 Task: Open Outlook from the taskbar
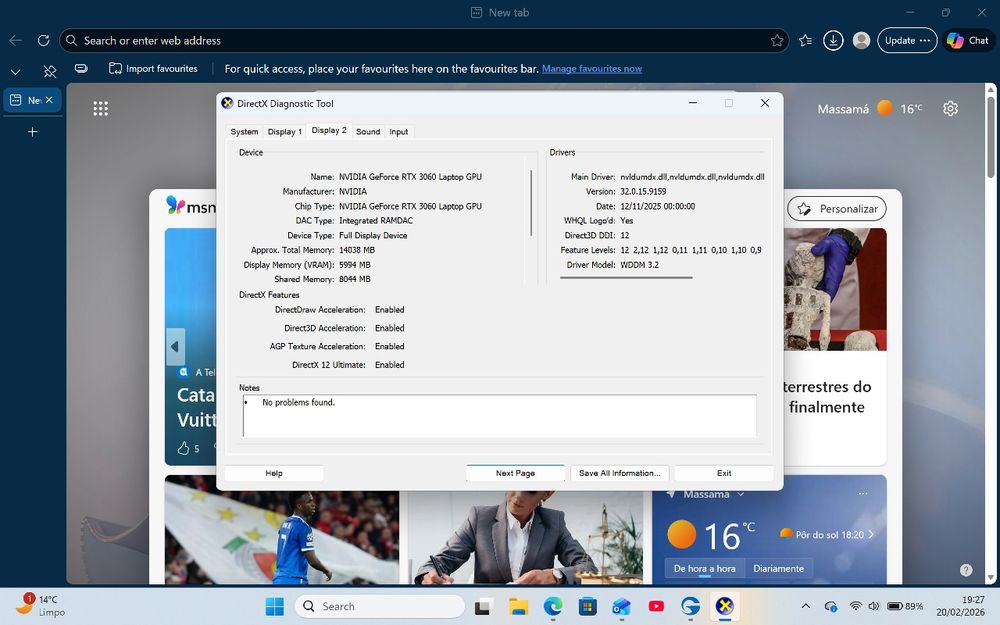point(621,607)
